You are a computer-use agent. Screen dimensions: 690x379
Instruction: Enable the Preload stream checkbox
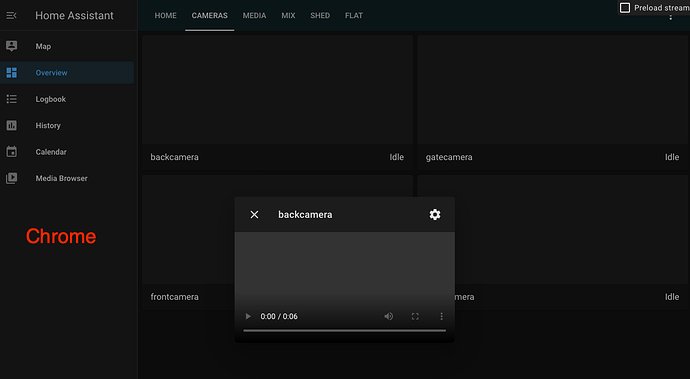click(x=625, y=7)
